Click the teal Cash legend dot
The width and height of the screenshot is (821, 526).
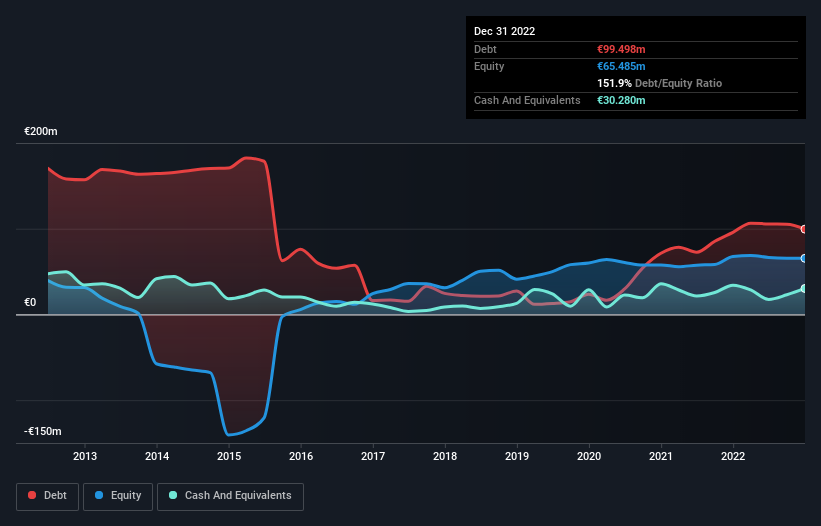[x=173, y=495]
